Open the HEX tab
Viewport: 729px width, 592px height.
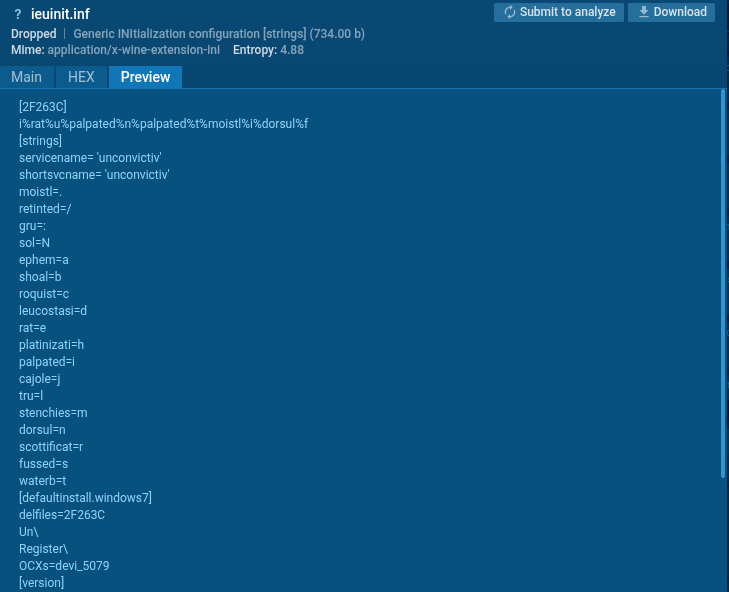pos(81,77)
